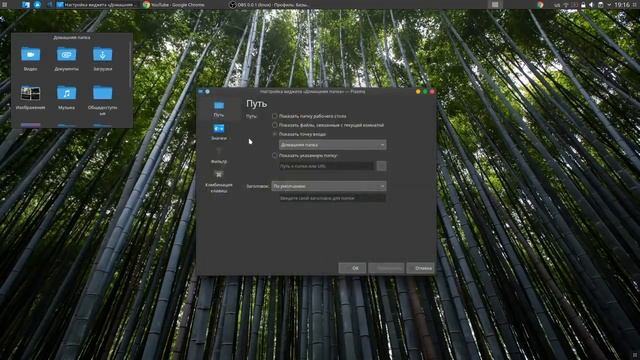Click the settings dialog titlebar menu icon
The image size is (640, 360).
[200, 92]
